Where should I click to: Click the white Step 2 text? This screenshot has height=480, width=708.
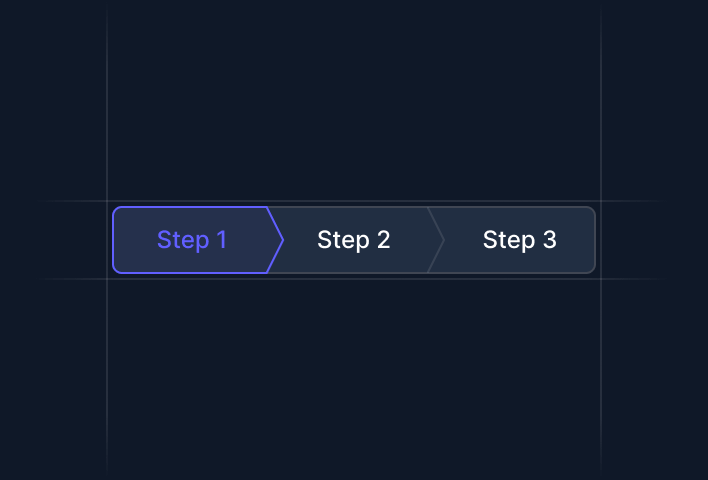tap(353, 240)
